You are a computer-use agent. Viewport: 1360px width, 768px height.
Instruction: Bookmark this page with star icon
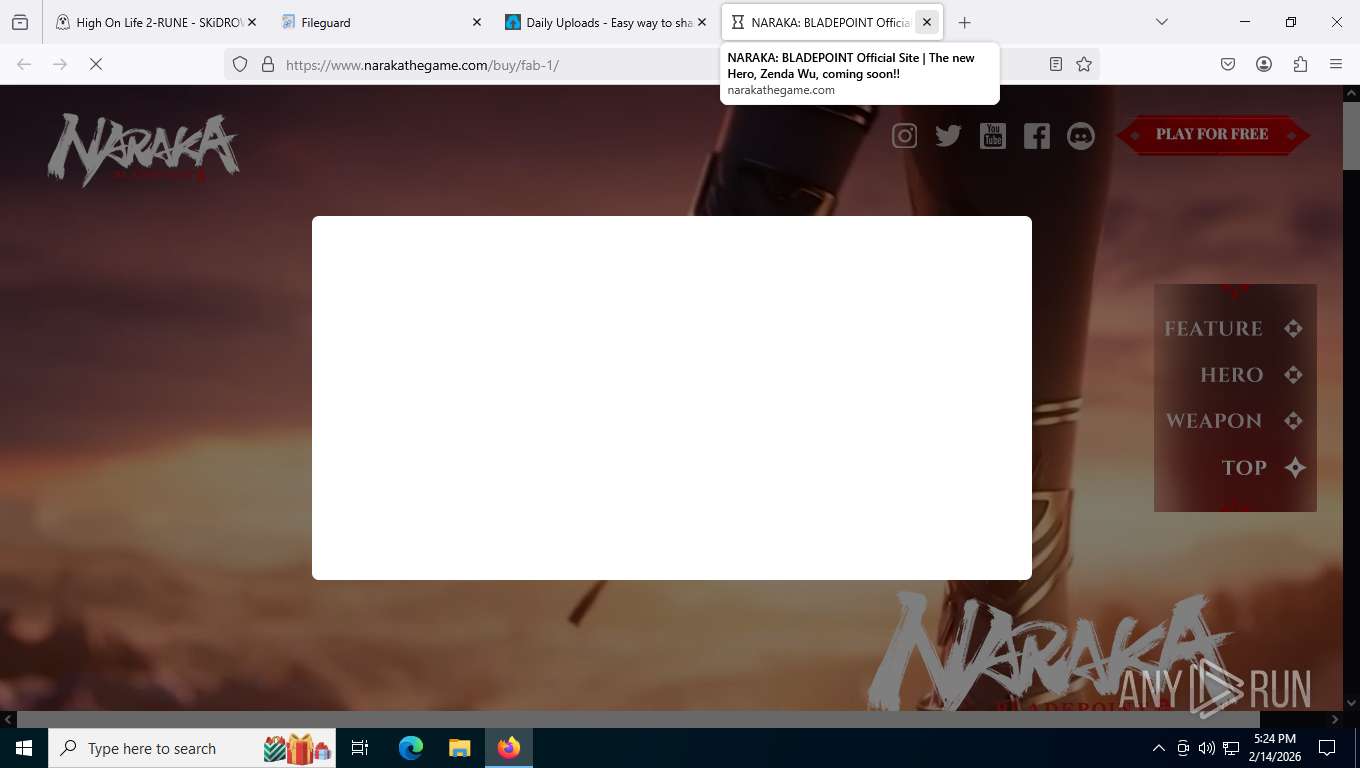(x=1084, y=64)
